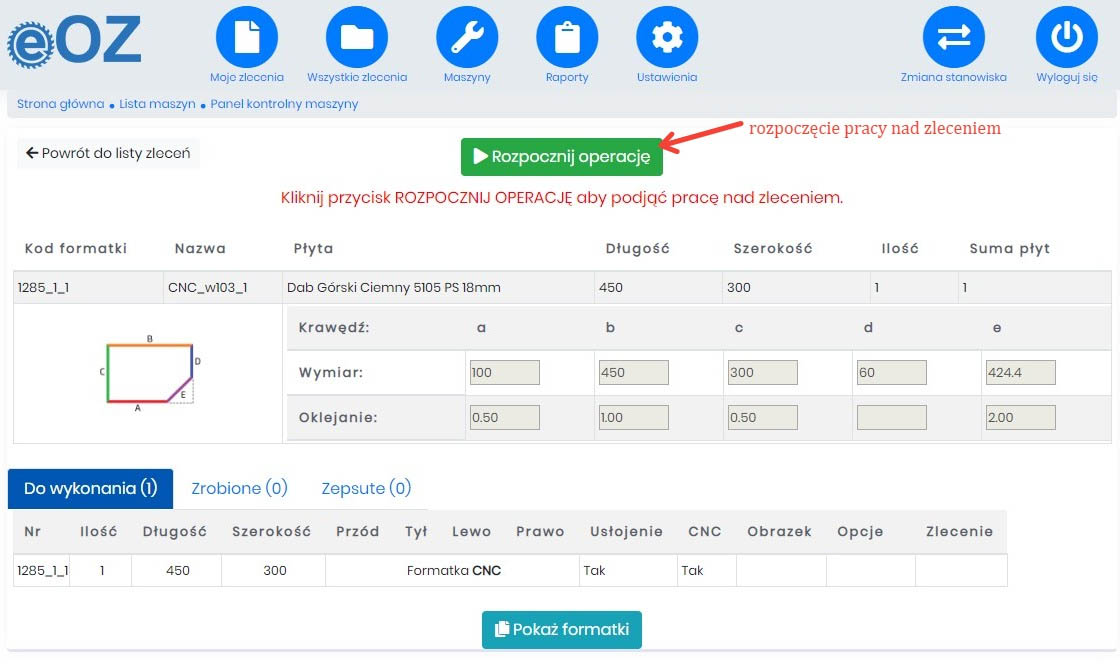Click the empty Oklejanie field for edge d
This screenshot has height=668, width=1120.
pos(891,417)
